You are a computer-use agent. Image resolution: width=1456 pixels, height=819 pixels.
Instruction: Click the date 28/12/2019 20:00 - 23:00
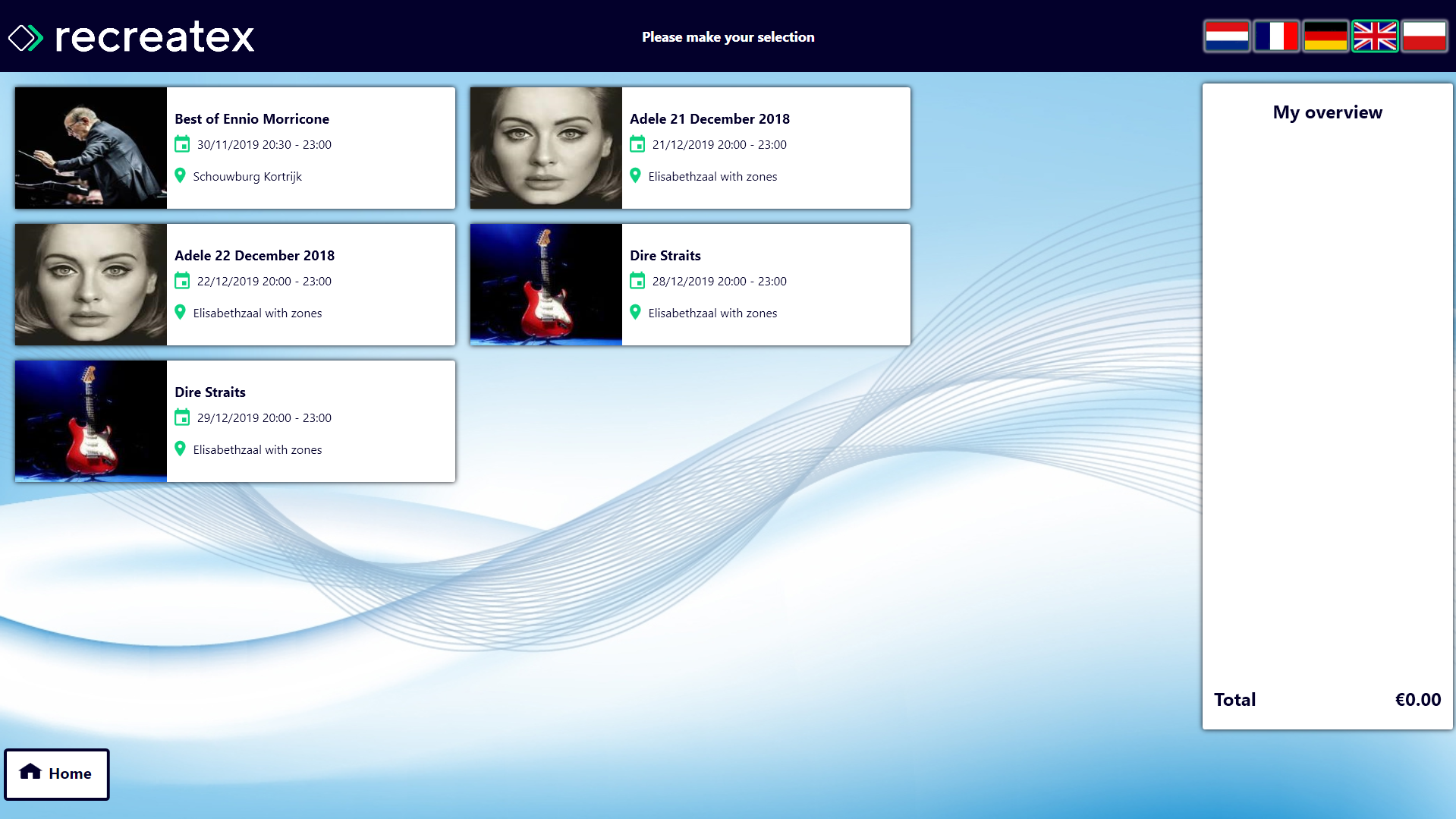[719, 282]
